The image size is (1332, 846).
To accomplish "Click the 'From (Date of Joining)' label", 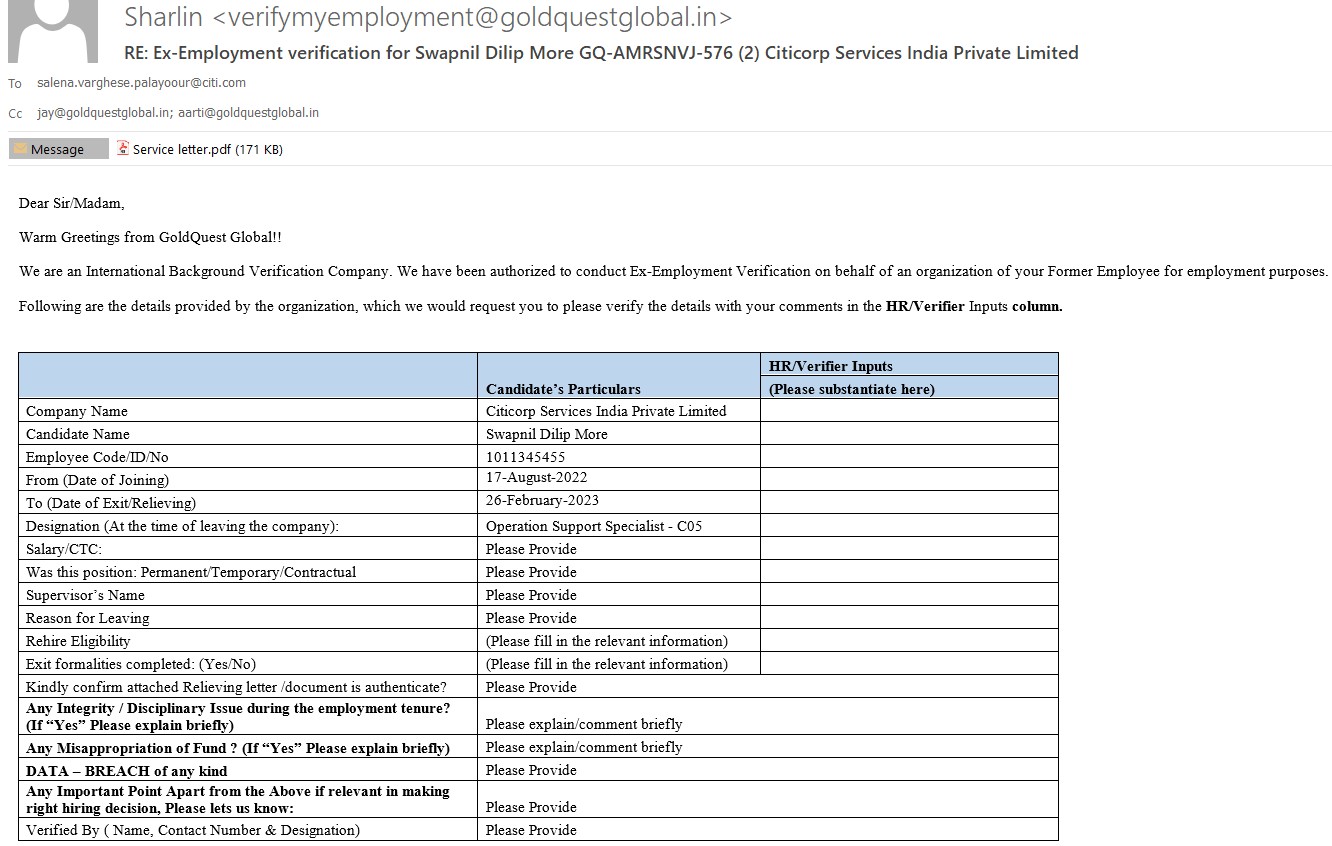I will point(98,480).
